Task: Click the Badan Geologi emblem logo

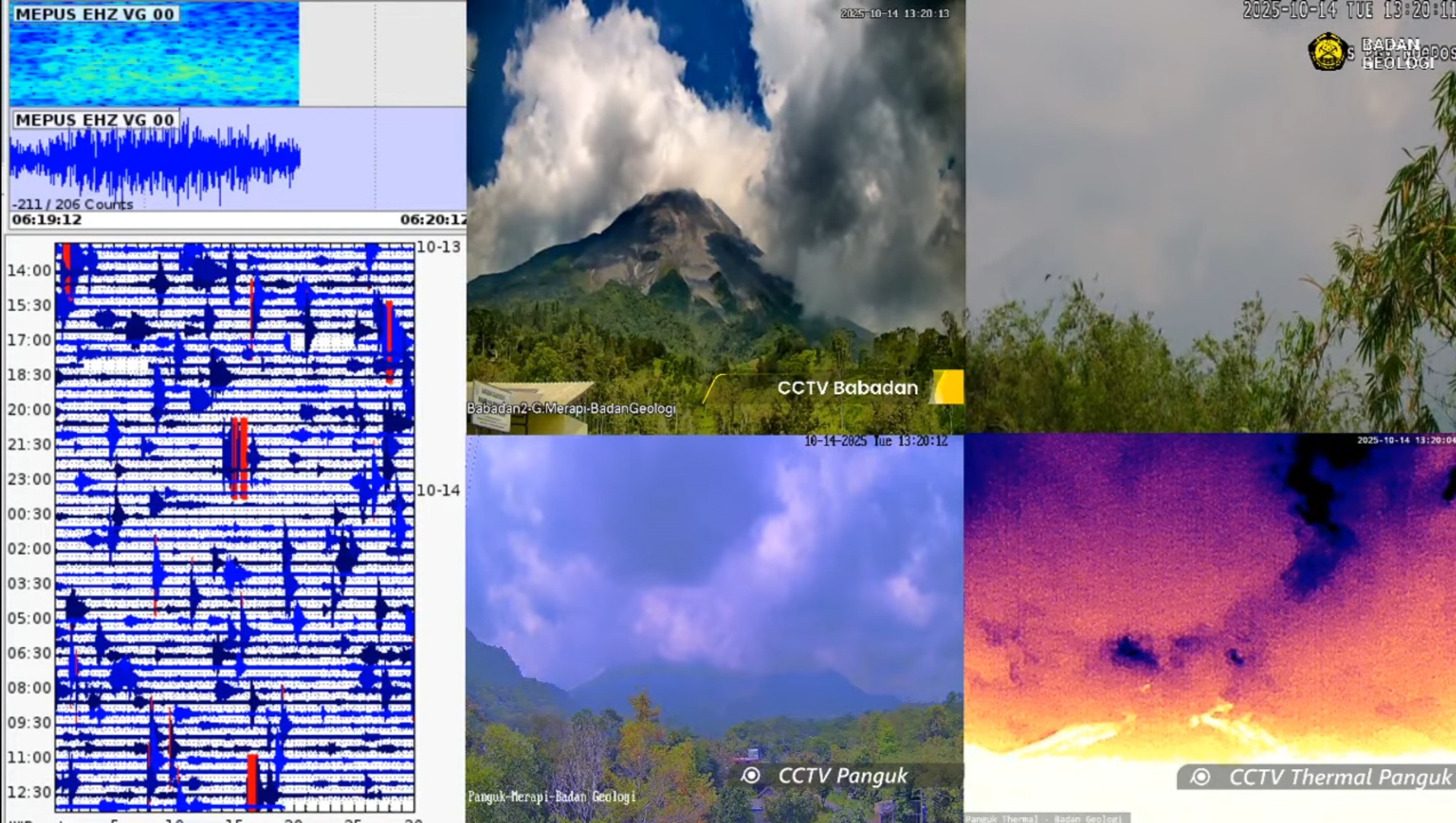Action: pyautogui.click(x=1327, y=52)
